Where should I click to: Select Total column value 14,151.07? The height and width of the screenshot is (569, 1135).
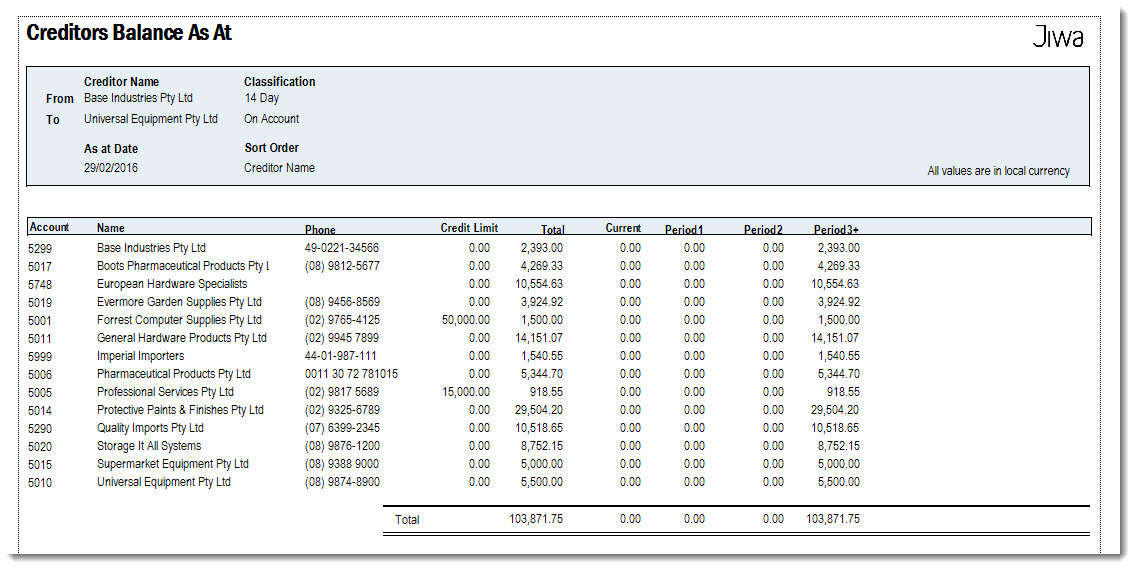(539, 338)
